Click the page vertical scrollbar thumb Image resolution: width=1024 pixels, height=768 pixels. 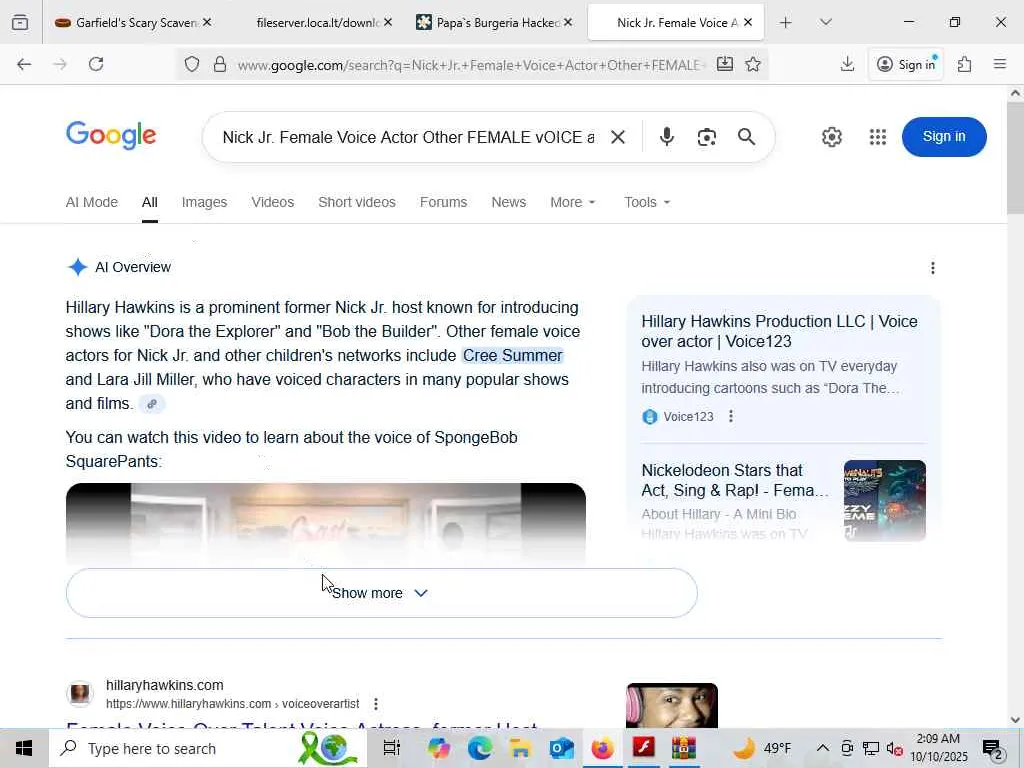(x=1015, y=157)
